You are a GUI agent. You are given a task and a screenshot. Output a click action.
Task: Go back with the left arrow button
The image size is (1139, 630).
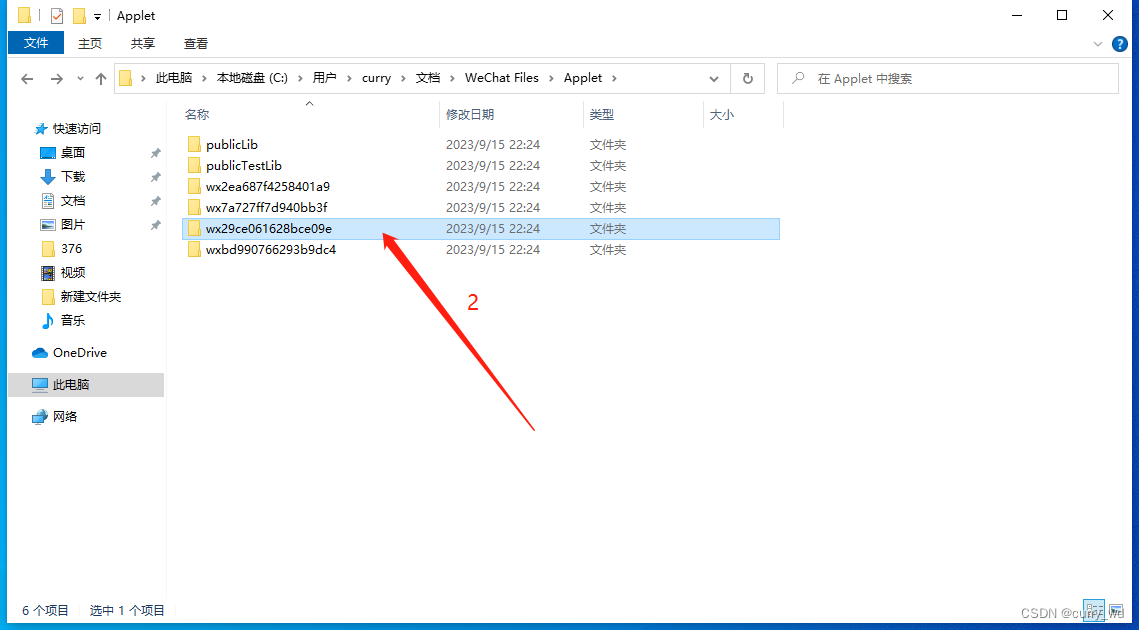tap(28, 78)
